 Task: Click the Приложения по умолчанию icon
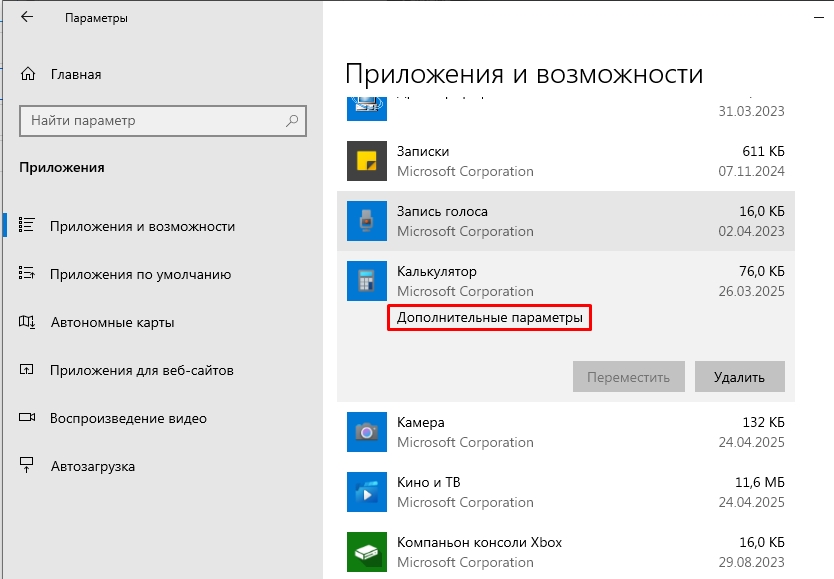point(27,273)
